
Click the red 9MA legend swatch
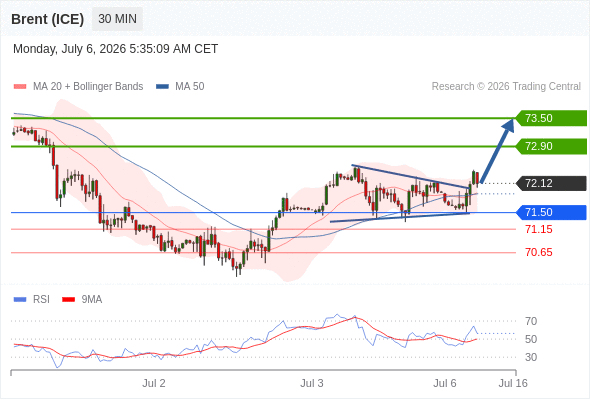68,300
